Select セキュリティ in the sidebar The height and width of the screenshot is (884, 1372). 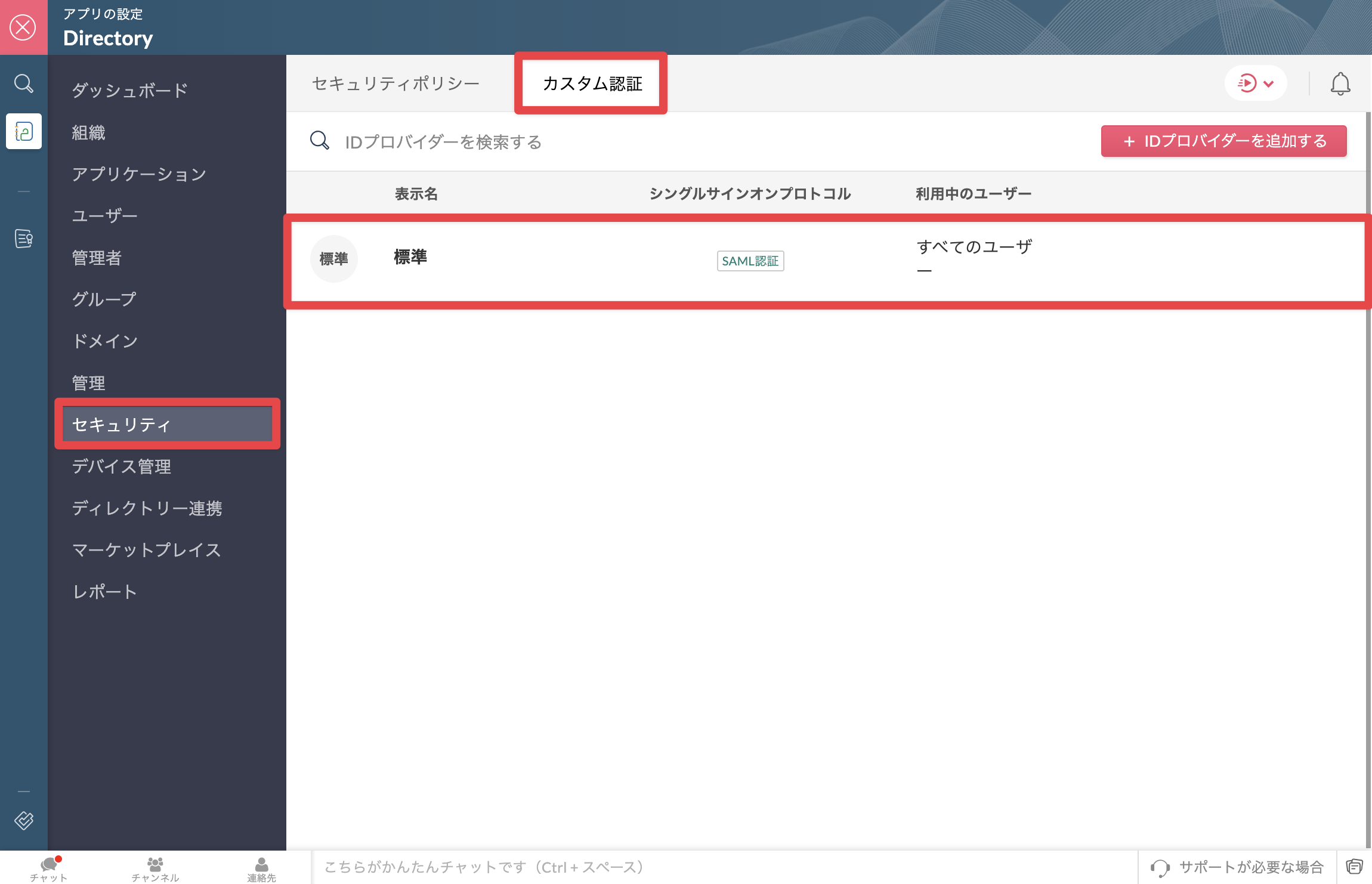click(168, 424)
